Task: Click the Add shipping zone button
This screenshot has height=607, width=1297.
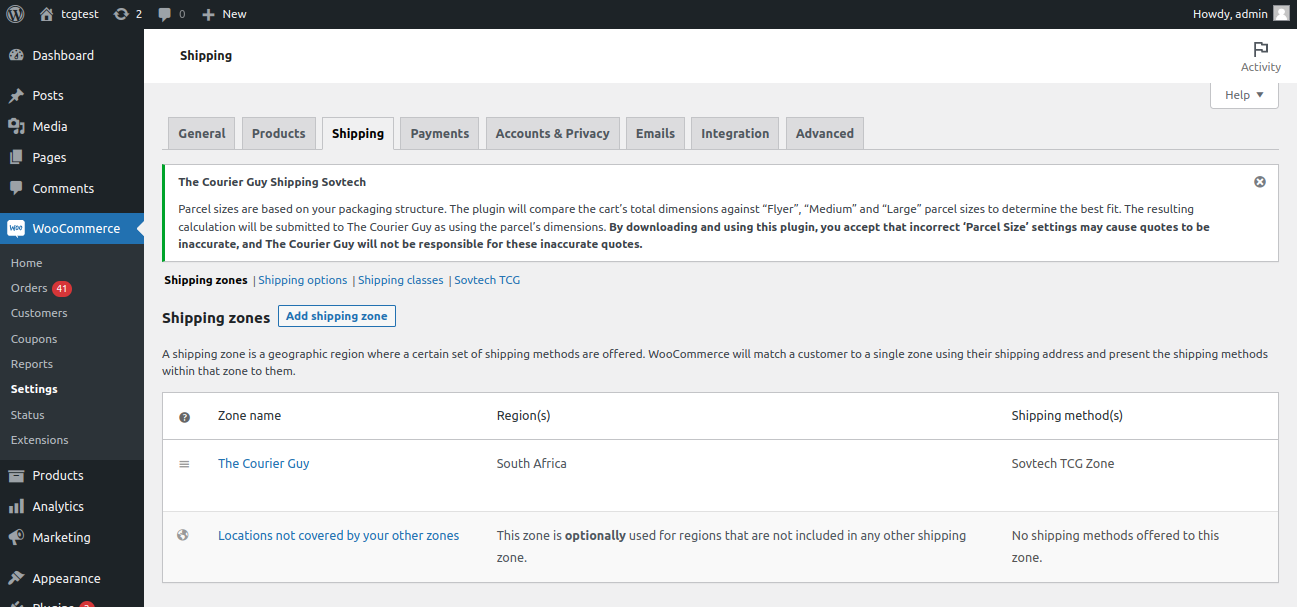Action: (x=337, y=316)
